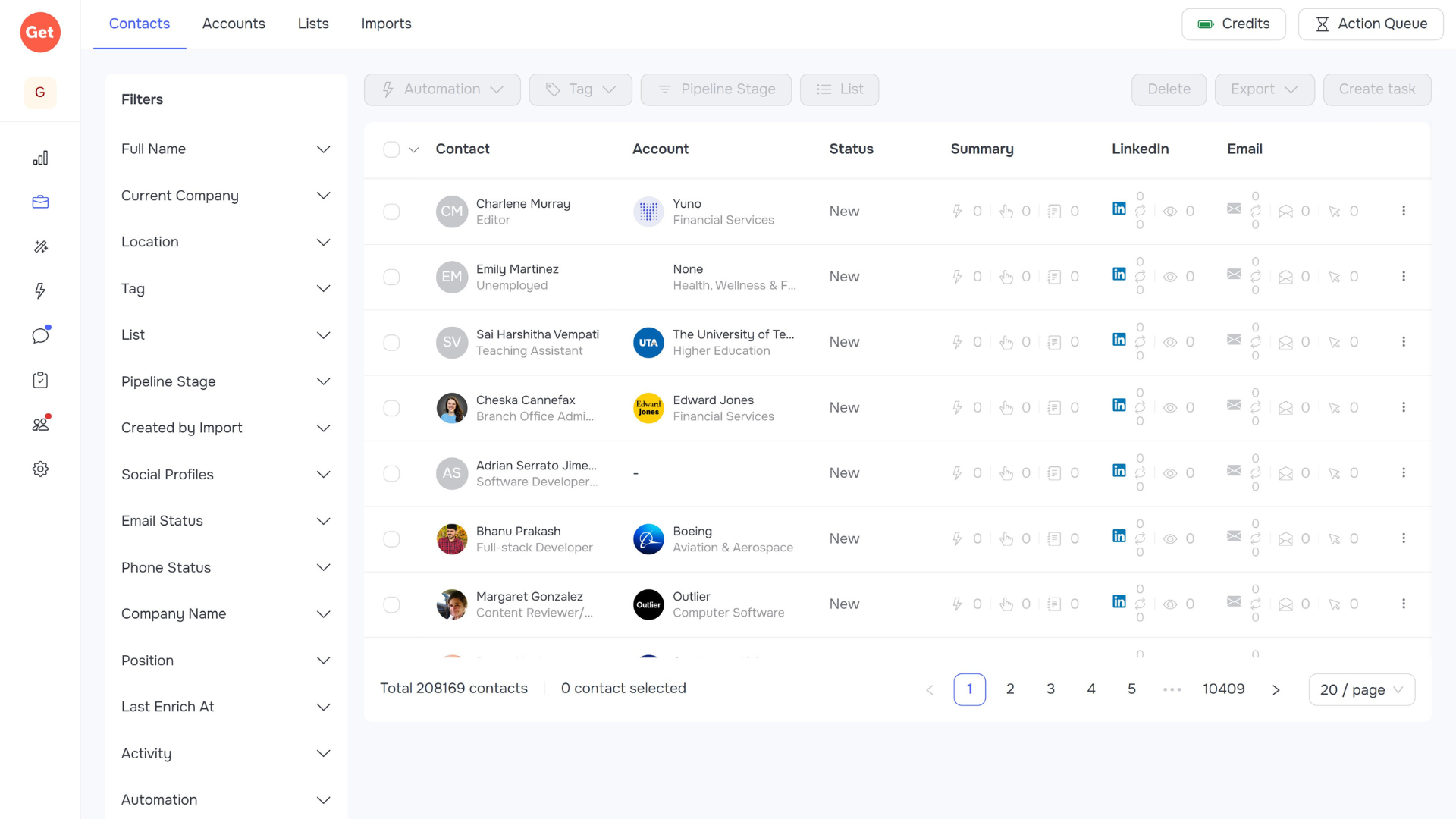Screen dimensions: 1456x819
Task: Click the Action Queue button
Action: tap(1370, 24)
